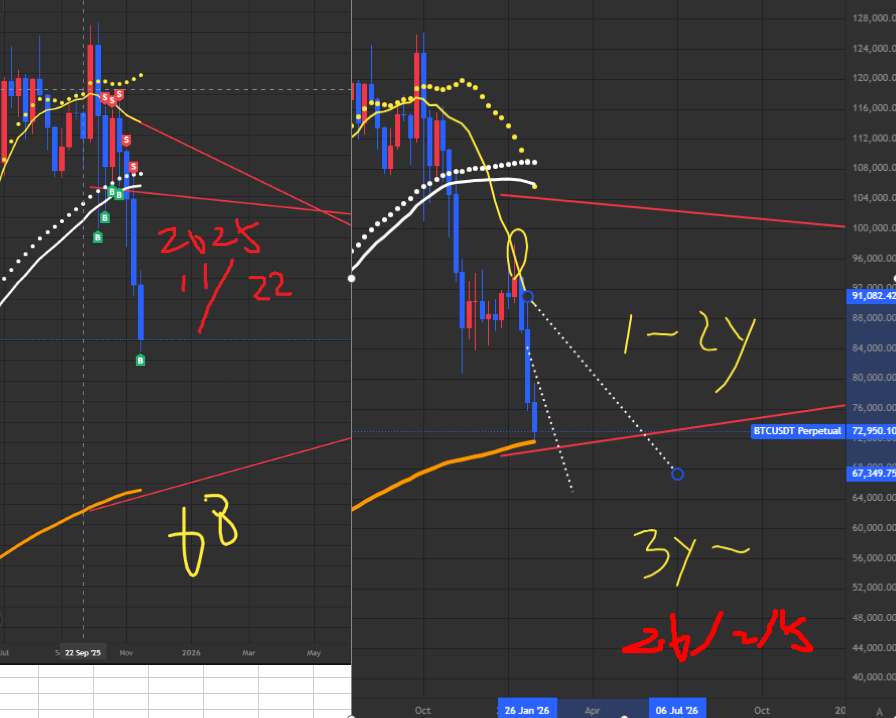
Task: Click the green B marker below the lowest left-chart candle
Action: point(140,360)
